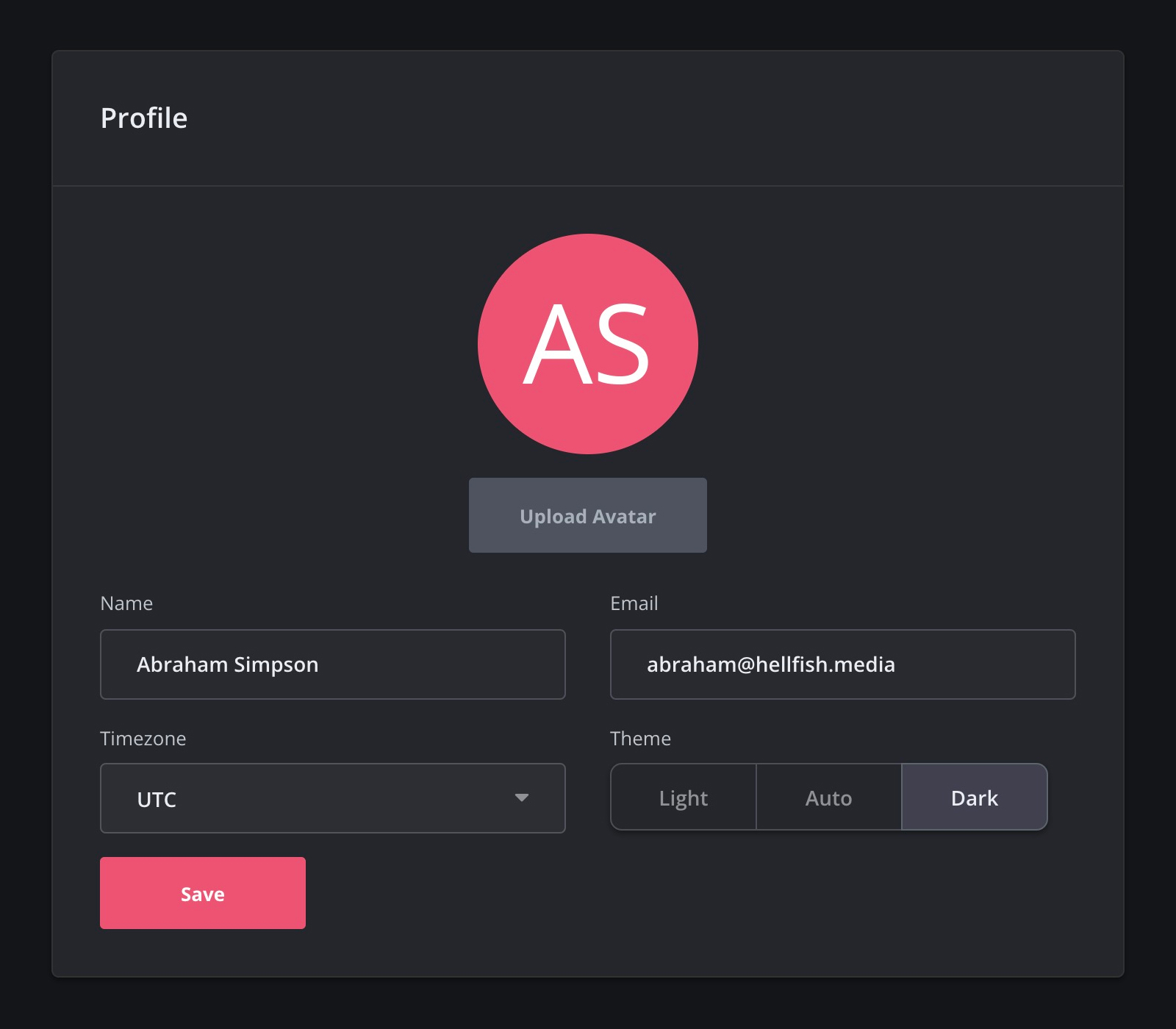This screenshot has height=1029, width=1176.
Task: Click the text Abraham Simpson
Action: pos(228,664)
